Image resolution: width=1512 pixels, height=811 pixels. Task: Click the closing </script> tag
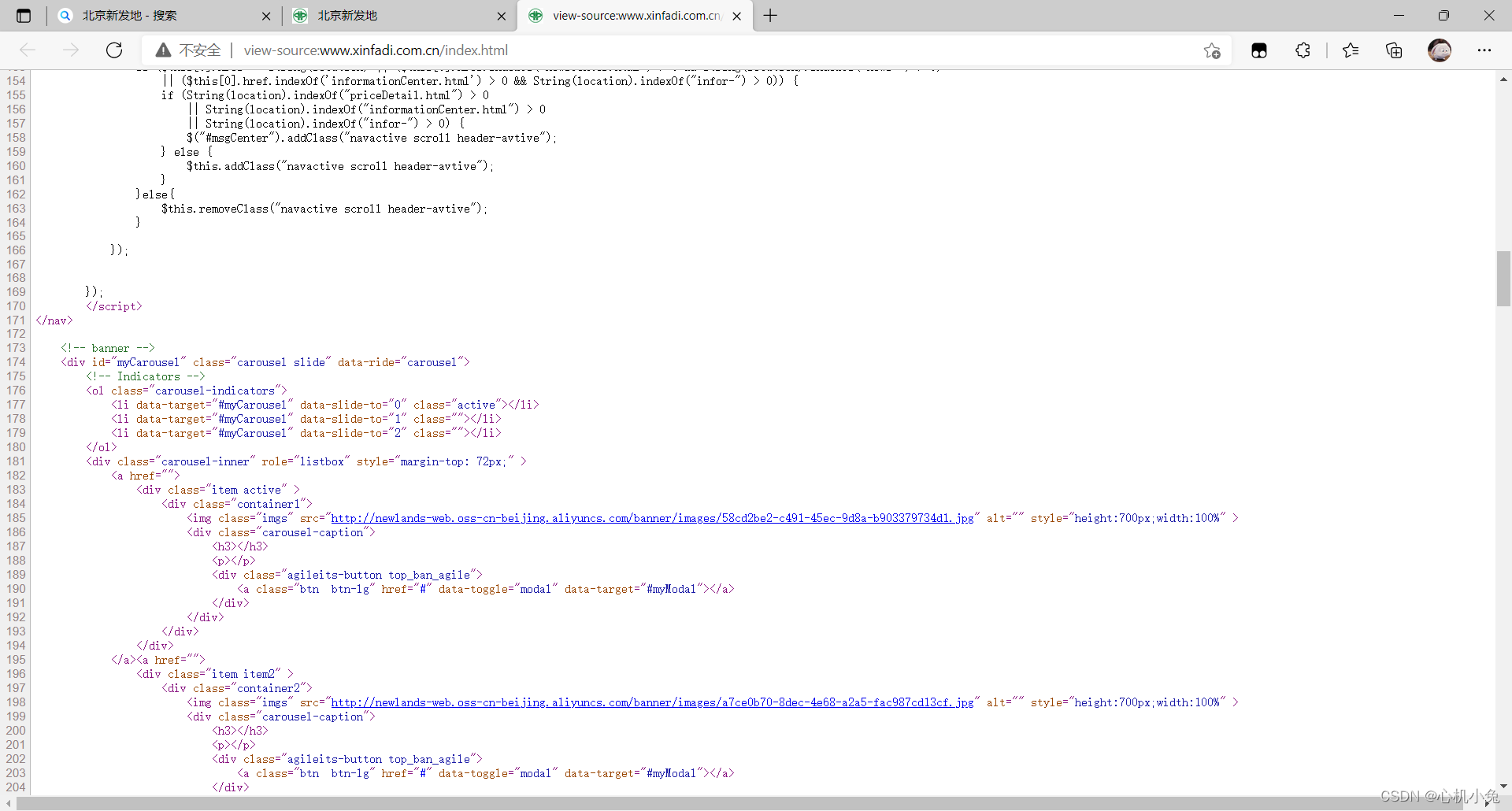(x=114, y=306)
